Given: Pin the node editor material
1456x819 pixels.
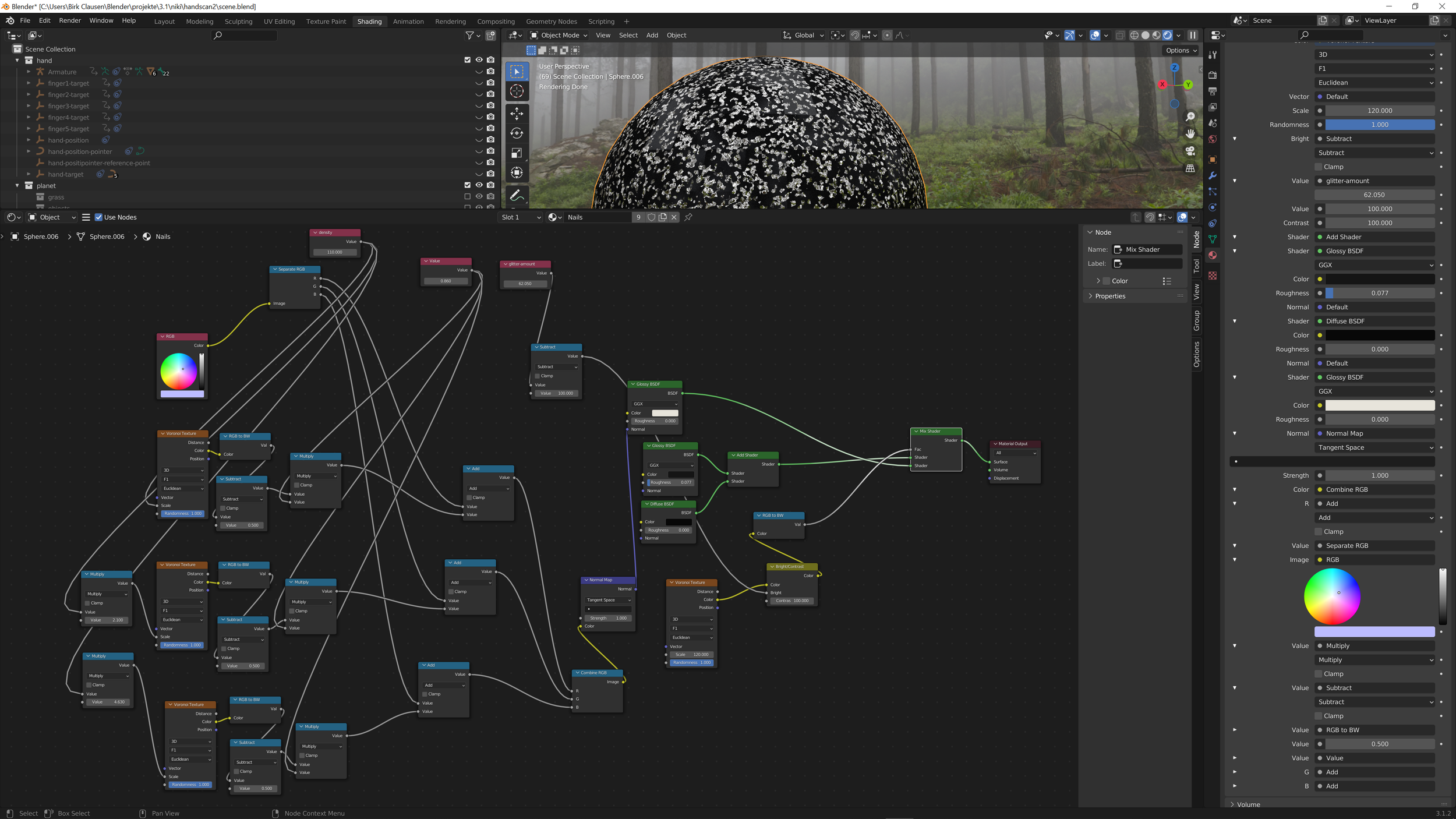Looking at the screenshot, I should [x=688, y=217].
